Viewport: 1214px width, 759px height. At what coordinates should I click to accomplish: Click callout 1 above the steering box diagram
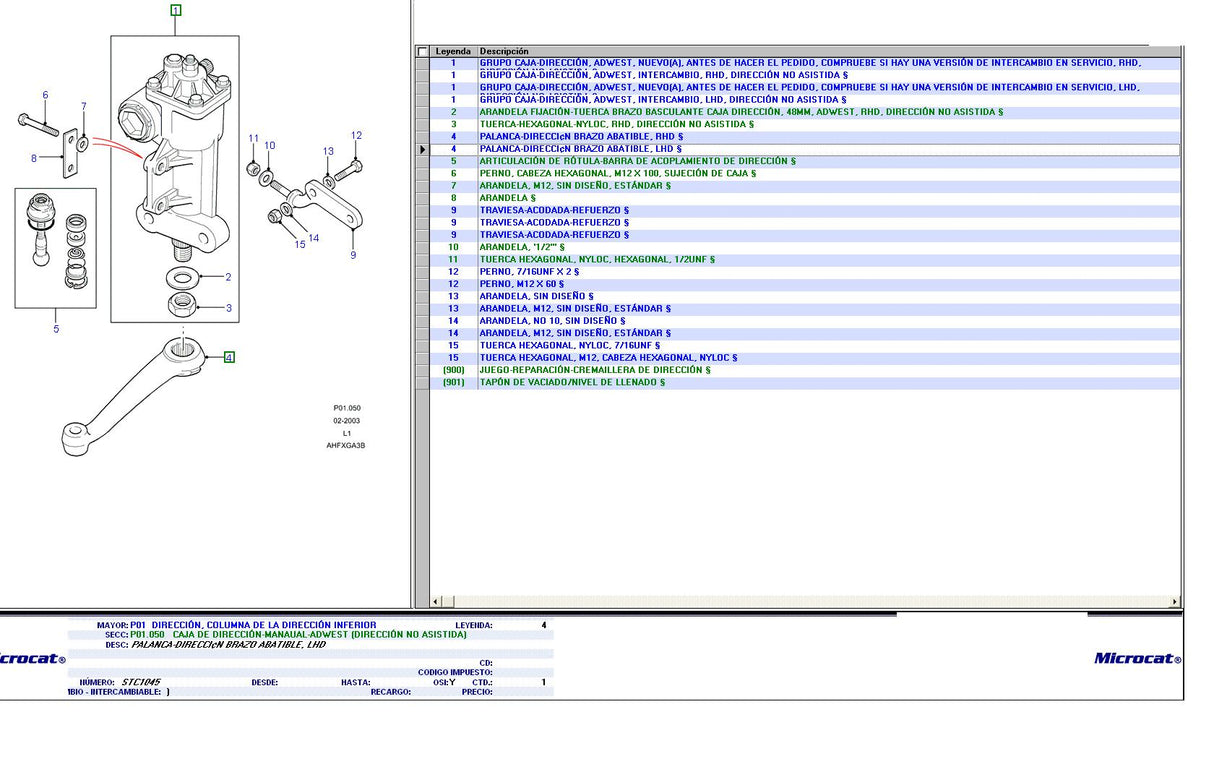tap(176, 11)
